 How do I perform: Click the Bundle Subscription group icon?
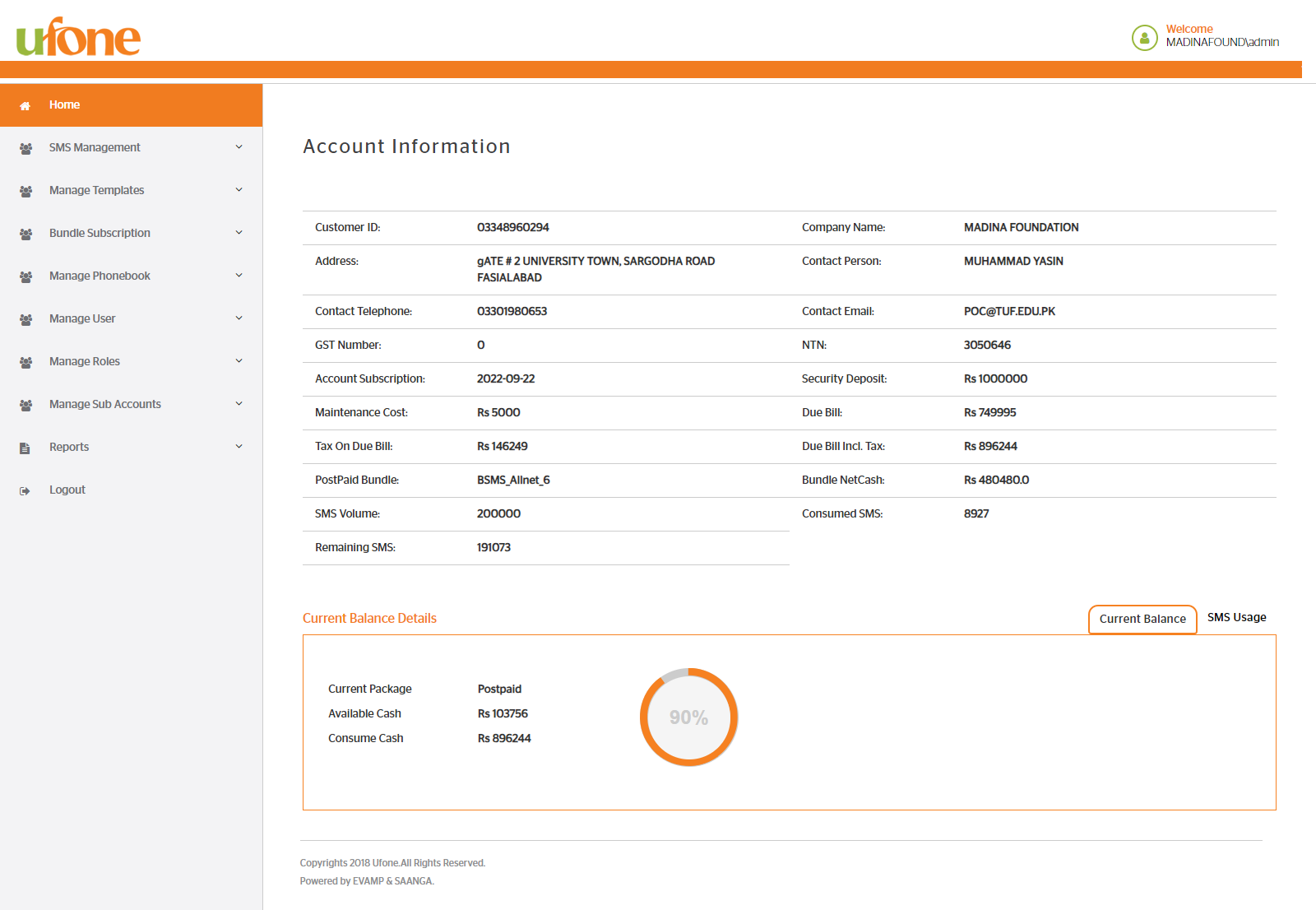coord(25,234)
